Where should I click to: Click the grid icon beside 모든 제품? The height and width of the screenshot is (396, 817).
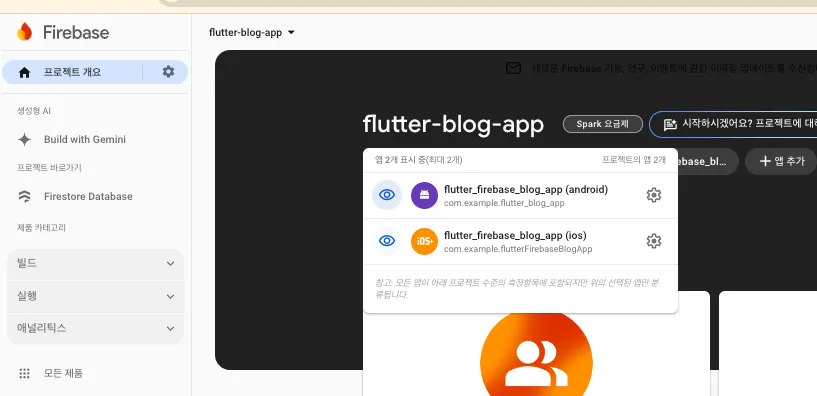click(x=24, y=373)
